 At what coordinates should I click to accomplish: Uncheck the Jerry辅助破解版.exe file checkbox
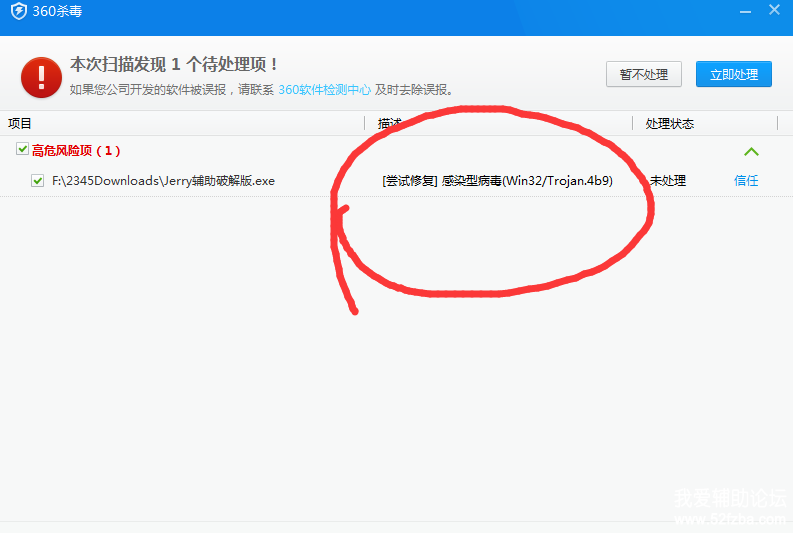click(38, 181)
